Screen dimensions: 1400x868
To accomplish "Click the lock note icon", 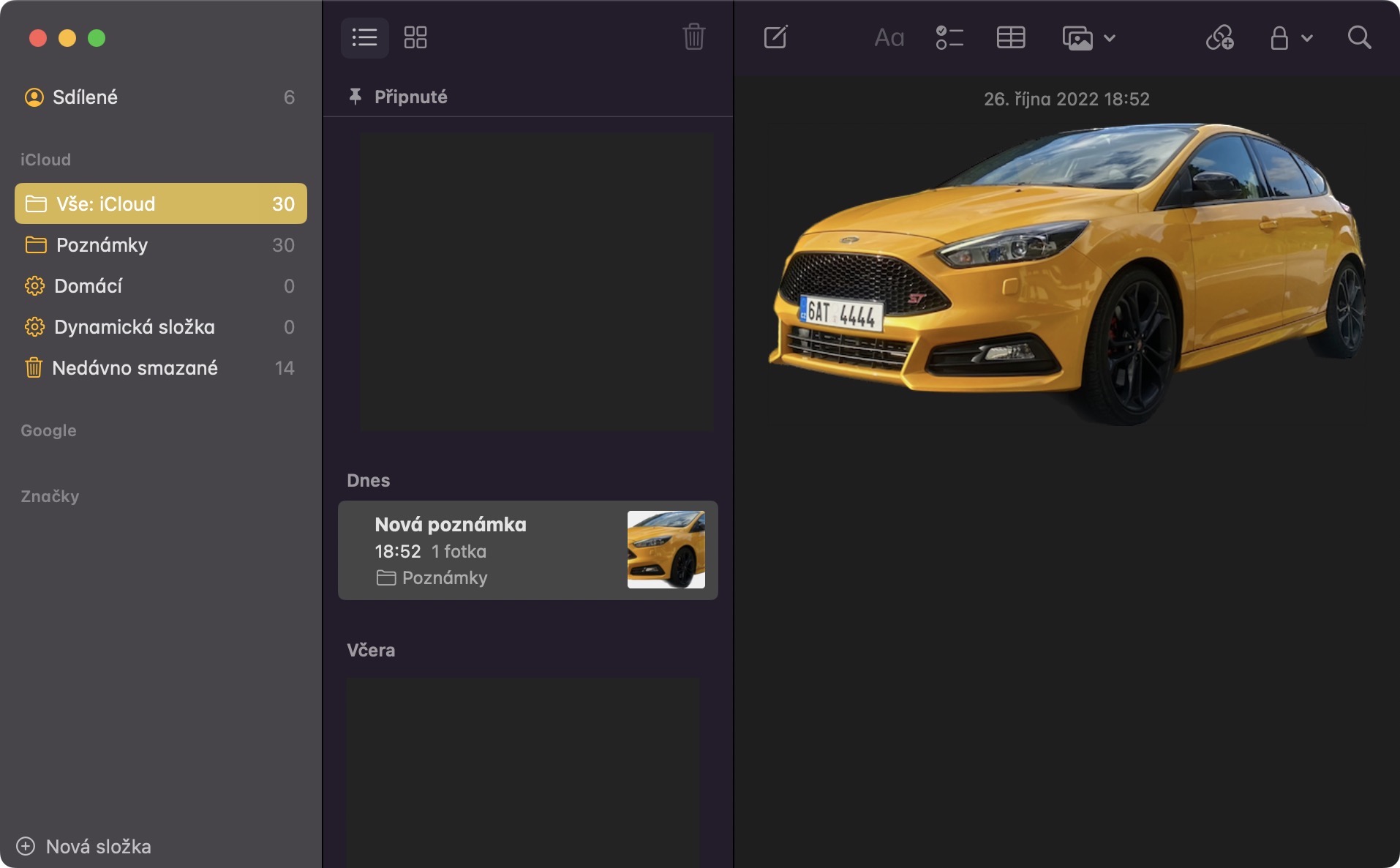I will click(x=1279, y=38).
